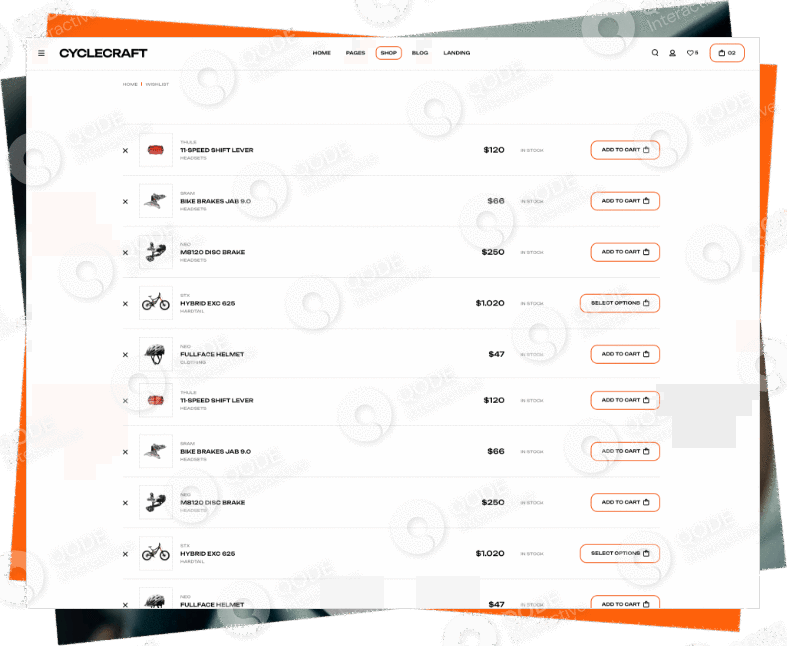
Task: Open the wishlist heart icon
Action: 692,53
